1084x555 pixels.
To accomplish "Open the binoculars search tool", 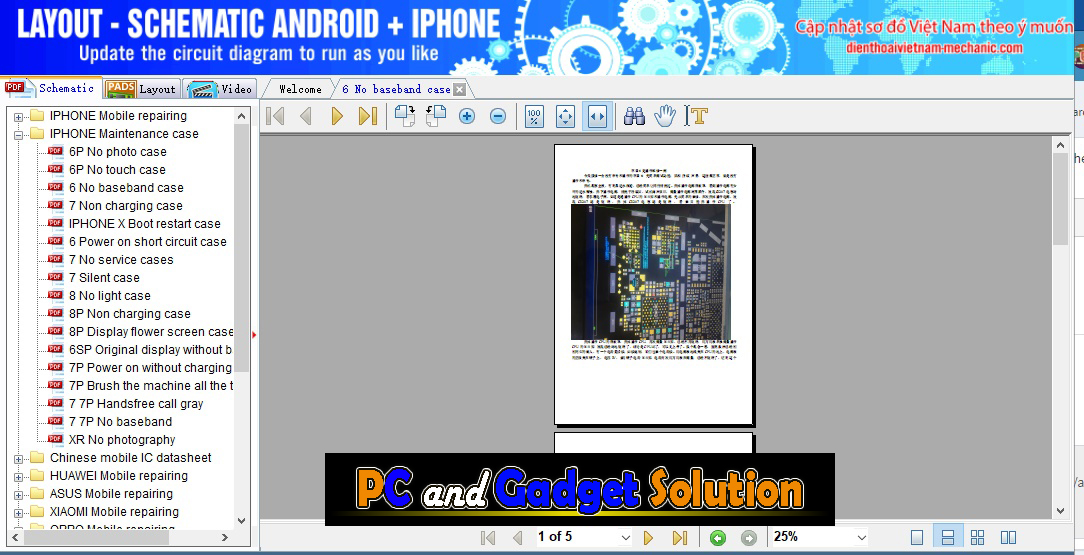I will tap(634, 116).
